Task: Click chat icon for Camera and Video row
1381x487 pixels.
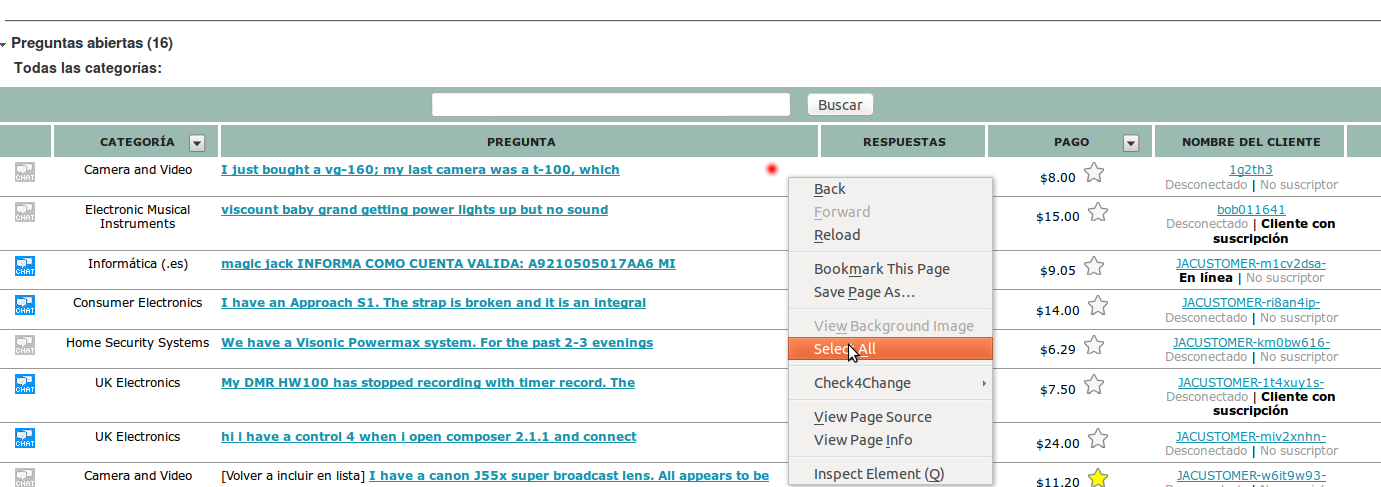Action: 25,172
